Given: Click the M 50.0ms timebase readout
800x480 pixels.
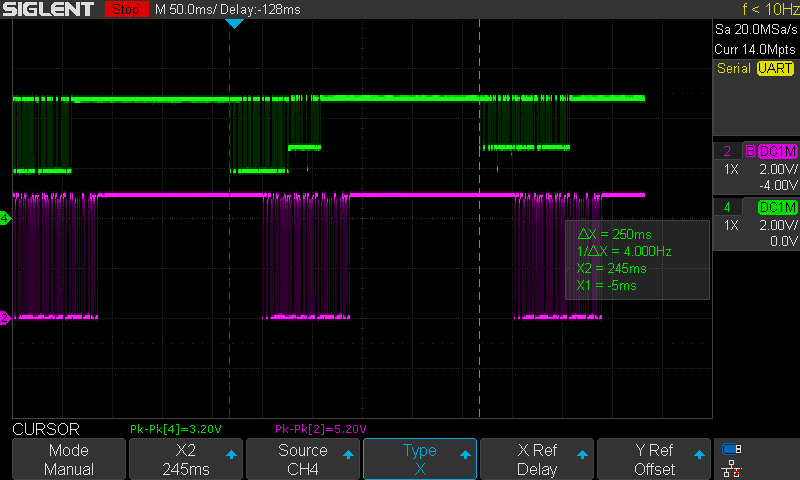Looking at the screenshot, I should pyautogui.click(x=190, y=9).
